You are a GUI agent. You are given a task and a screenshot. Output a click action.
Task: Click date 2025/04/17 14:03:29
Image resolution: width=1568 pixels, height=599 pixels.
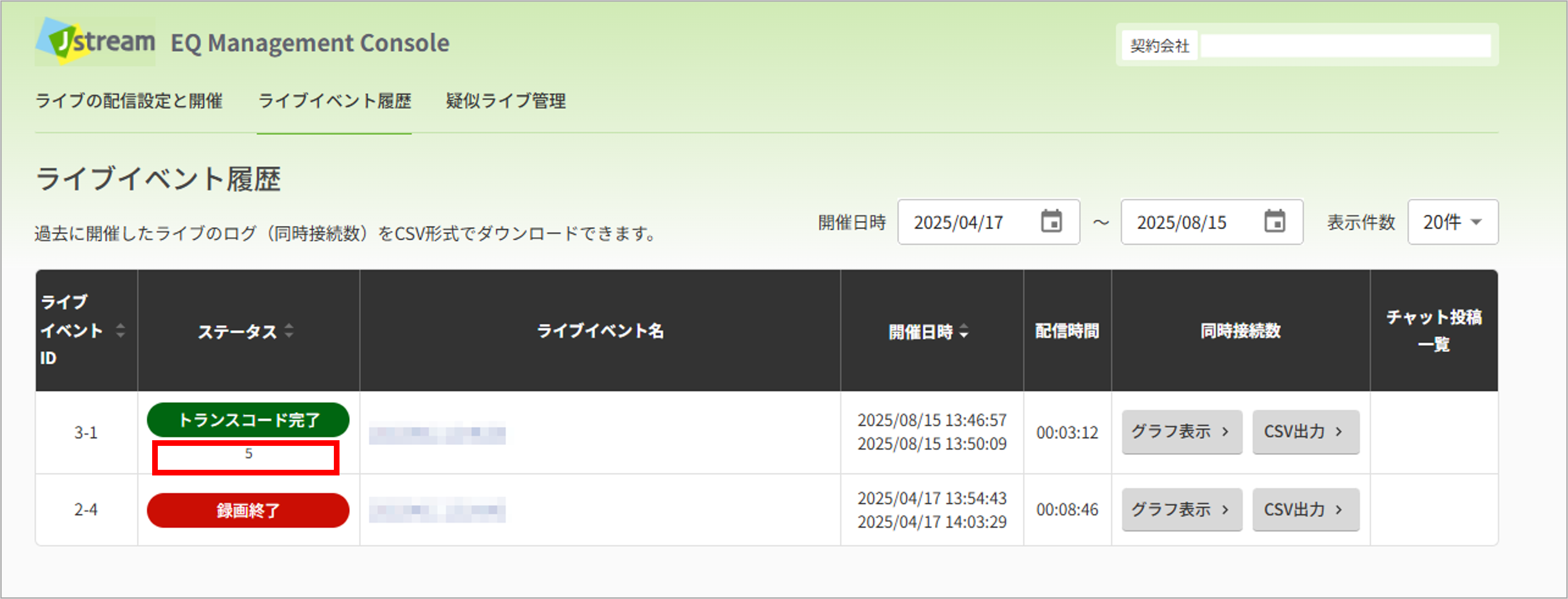click(932, 522)
